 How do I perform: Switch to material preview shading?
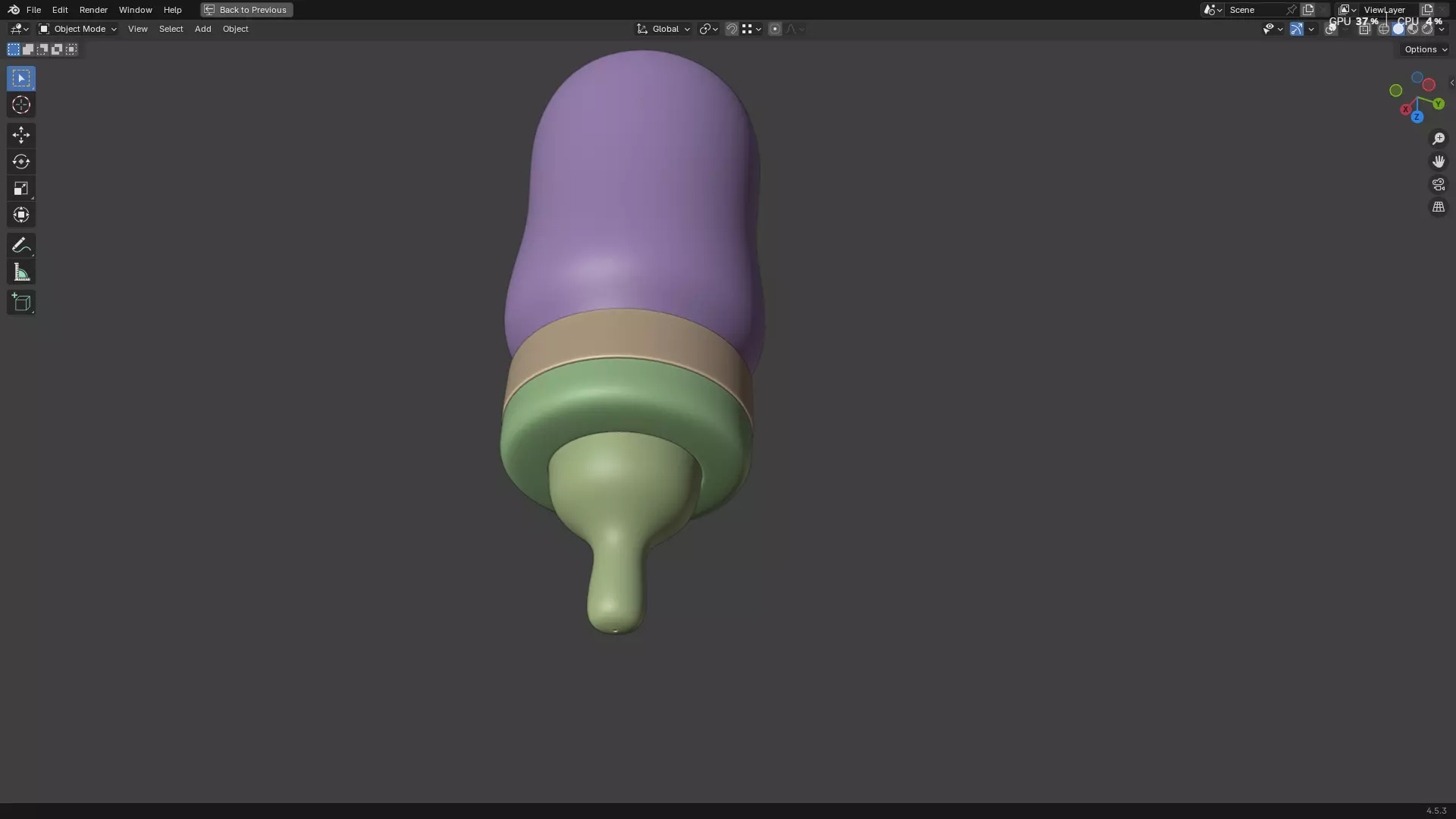(x=1413, y=29)
